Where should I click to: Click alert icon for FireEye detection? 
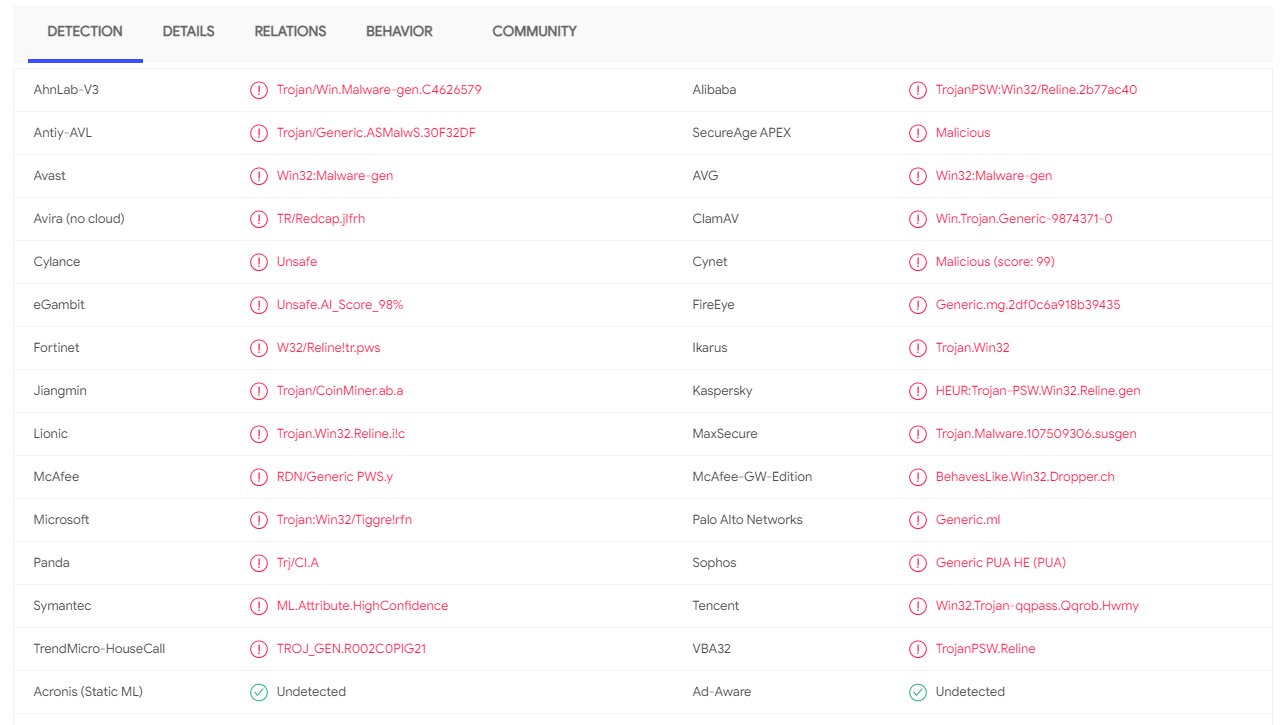click(x=918, y=305)
